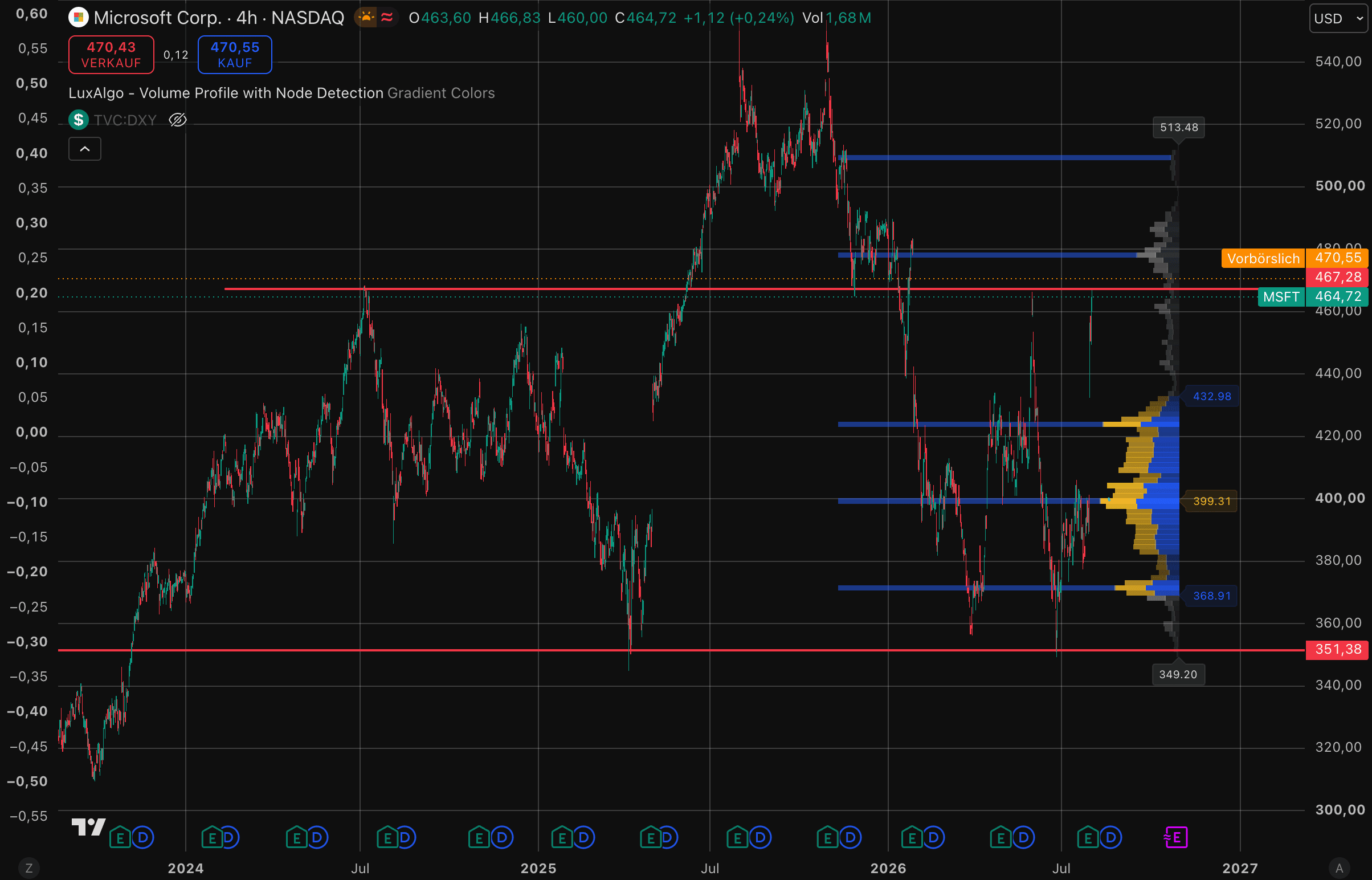
Task: Click the blue 368.91 node label
Action: pyautogui.click(x=1211, y=596)
